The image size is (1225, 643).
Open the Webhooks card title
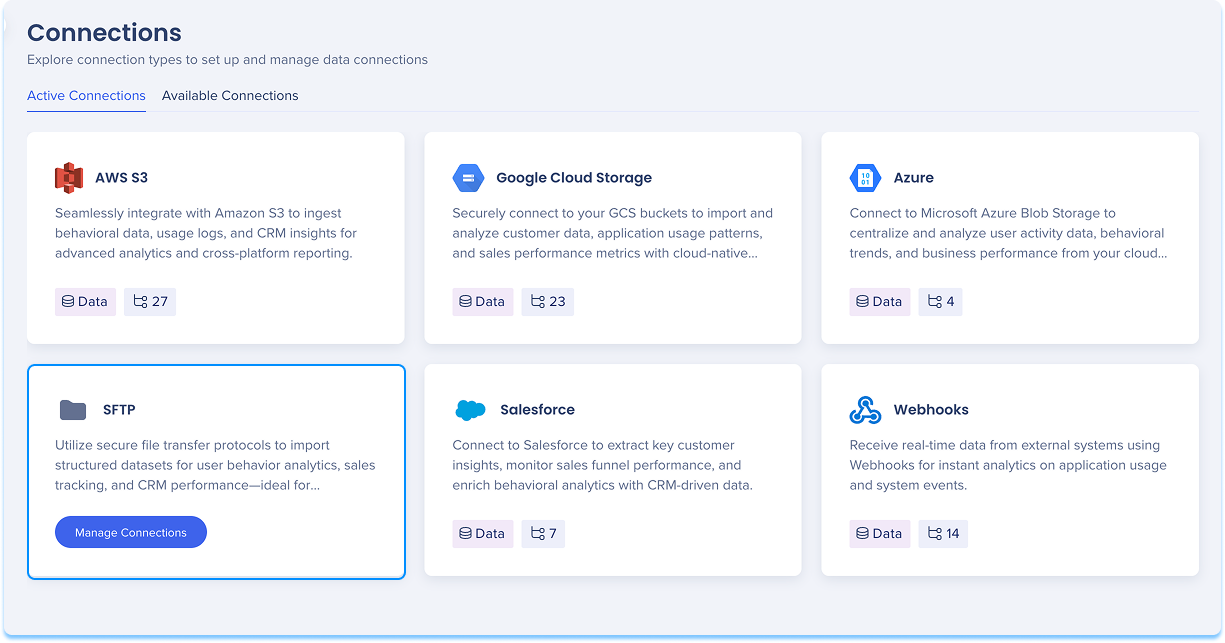coord(931,410)
